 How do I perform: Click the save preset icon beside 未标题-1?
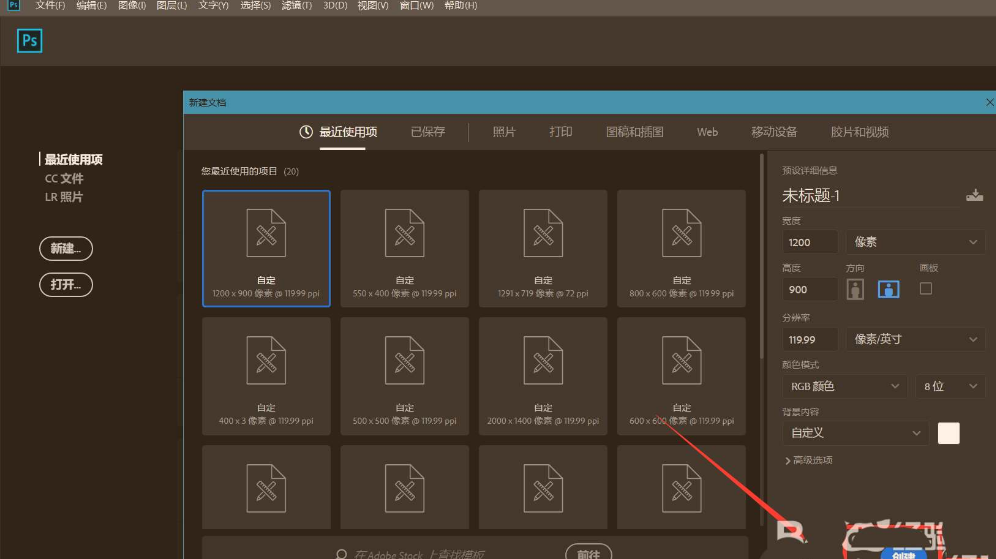coord(974,196)
